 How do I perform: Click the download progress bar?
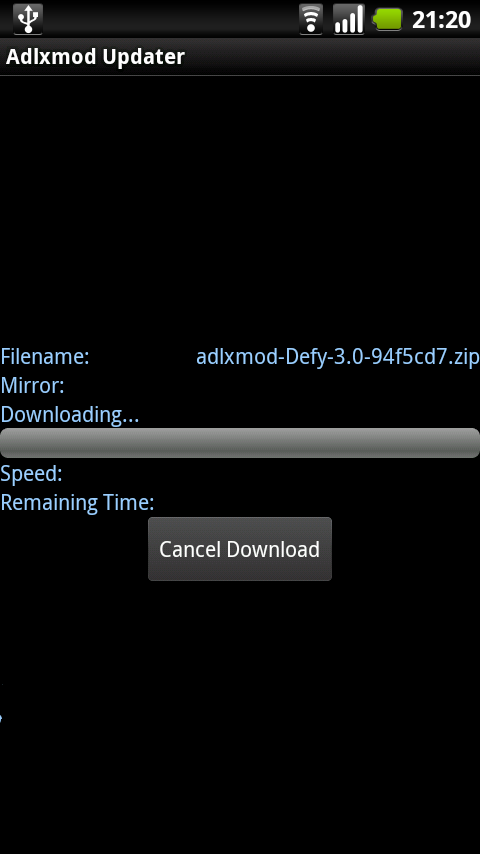[x=240, y=443]
